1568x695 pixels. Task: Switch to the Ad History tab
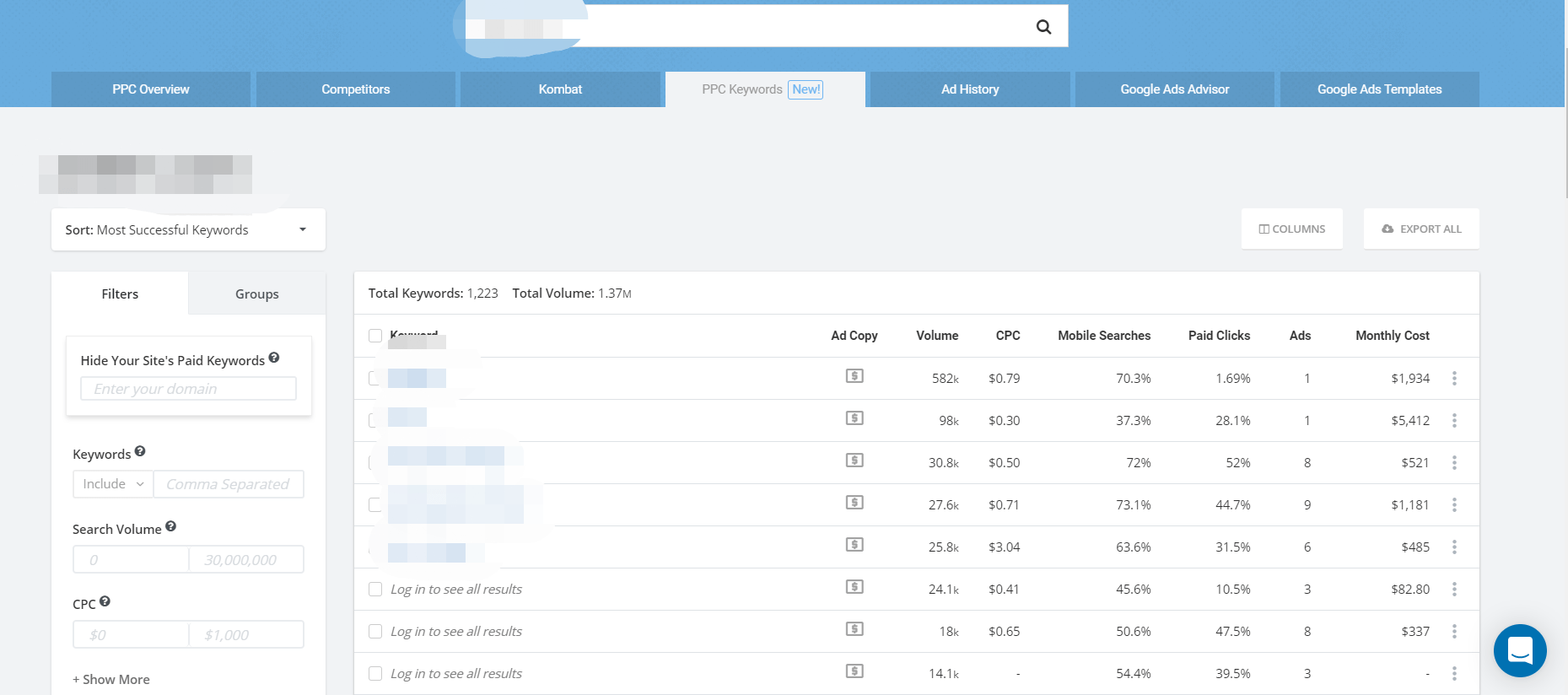point(969,89)
